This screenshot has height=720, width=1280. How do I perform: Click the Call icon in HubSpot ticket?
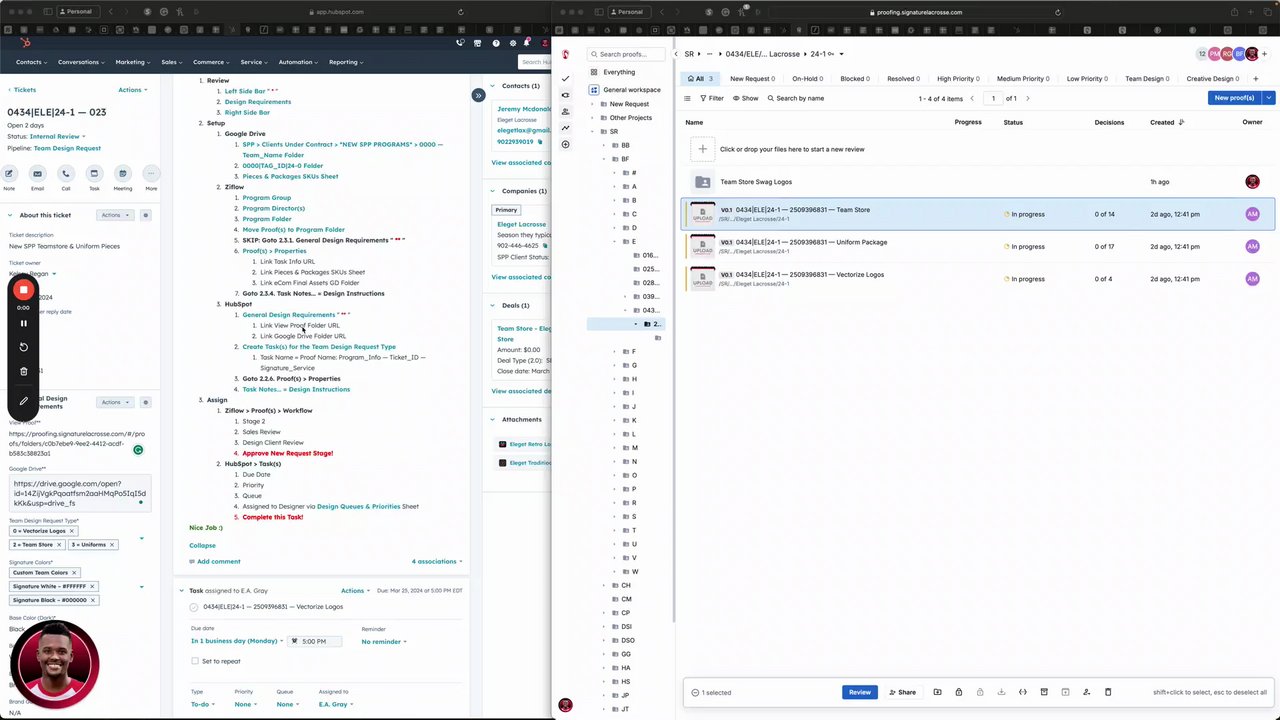66,173
